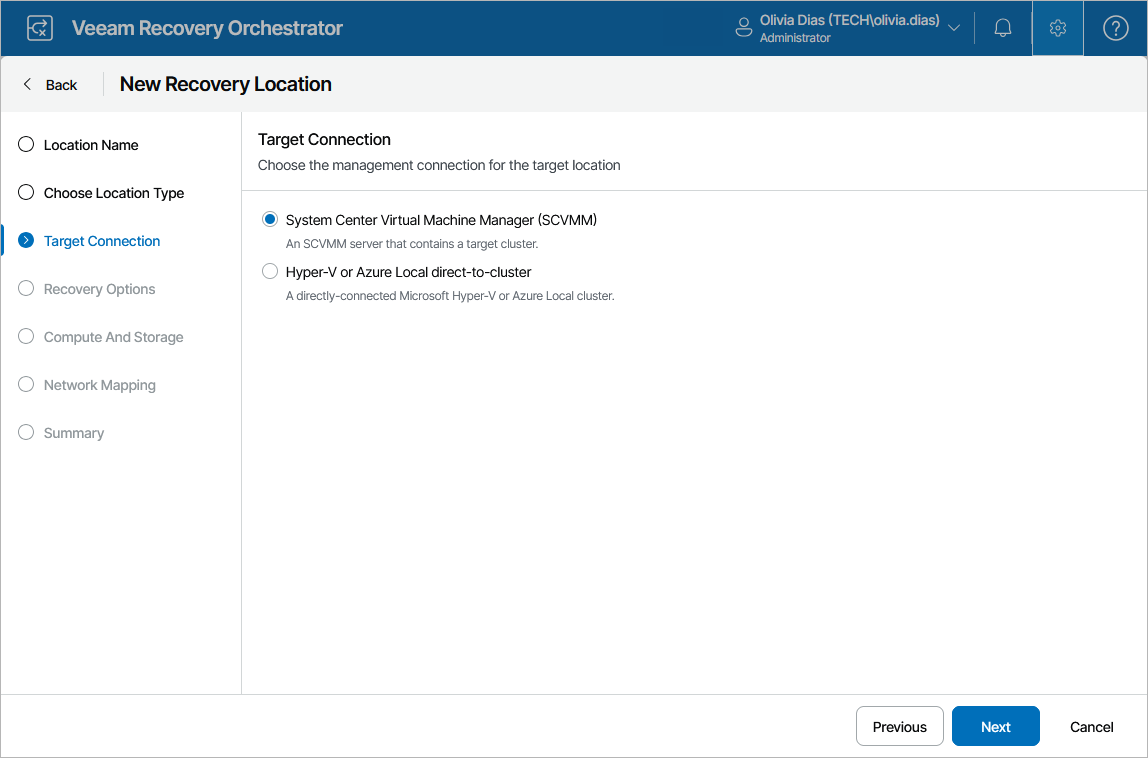1148x758 pixels.
Task: Jump to the Compute And Storage step
Action: tap(113, 337)
